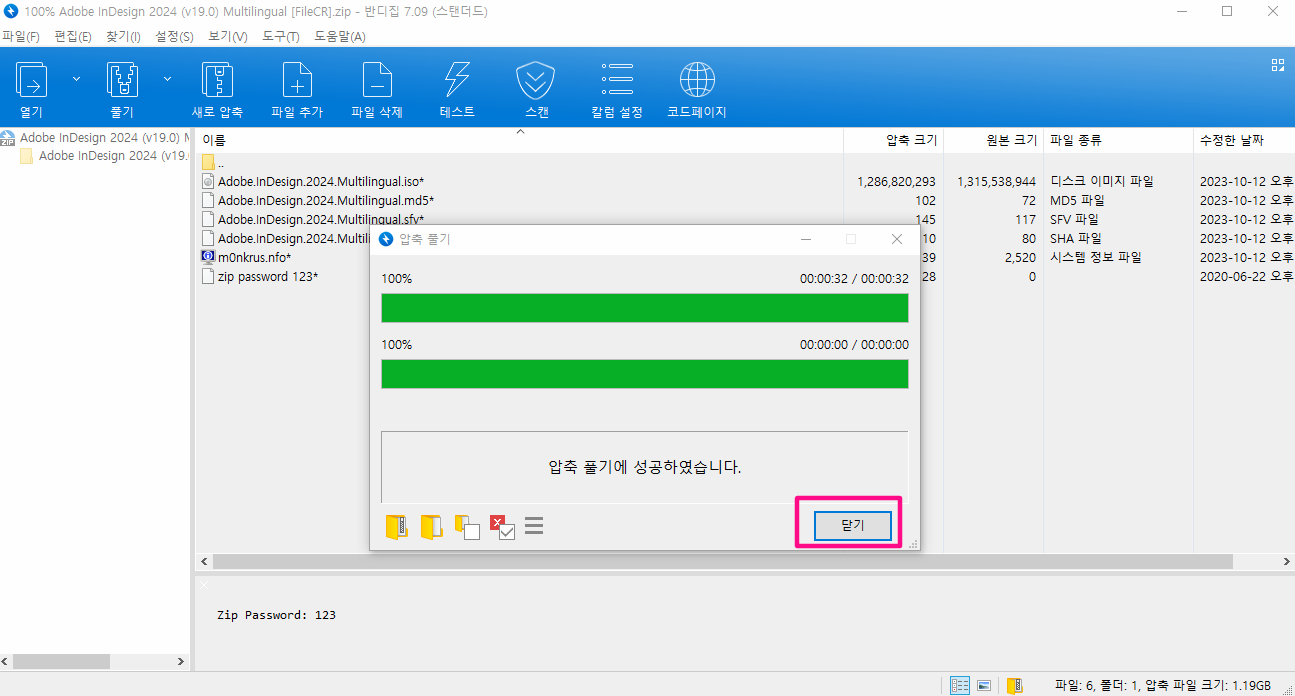Click the m0nkrus.nfo file icon
Image resolution: width=1295 pixels, height=696 pixels.
tap(208, 257)
